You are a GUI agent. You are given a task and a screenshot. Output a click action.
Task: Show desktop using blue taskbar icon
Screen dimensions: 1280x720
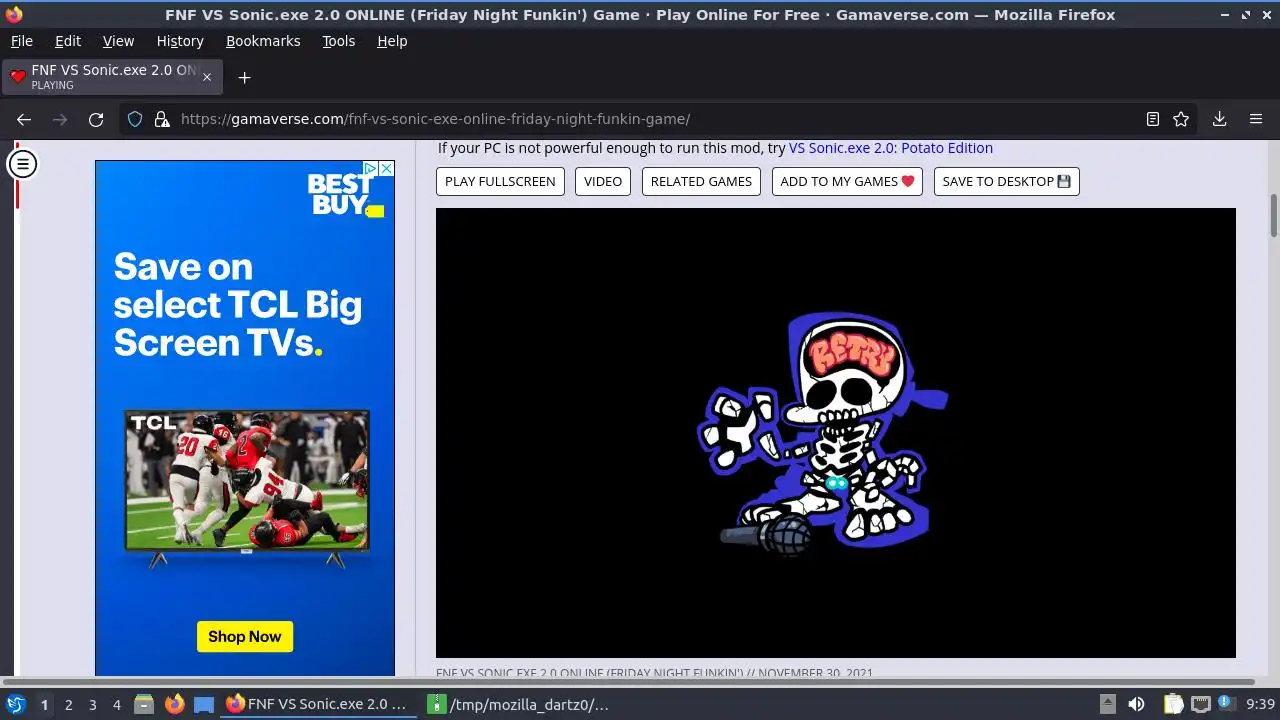(204, 704)
